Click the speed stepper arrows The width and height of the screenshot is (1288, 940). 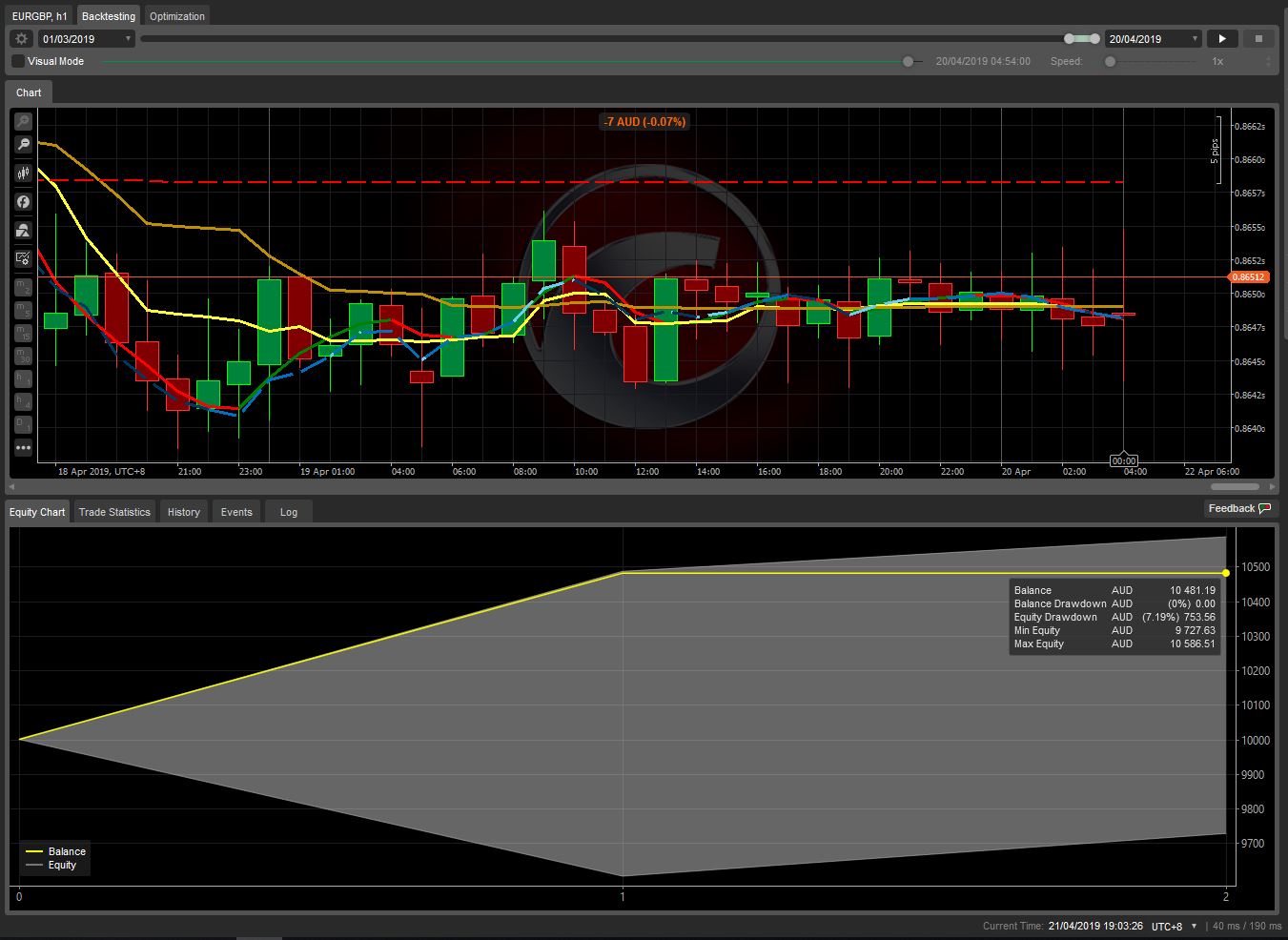[1268, 61]
